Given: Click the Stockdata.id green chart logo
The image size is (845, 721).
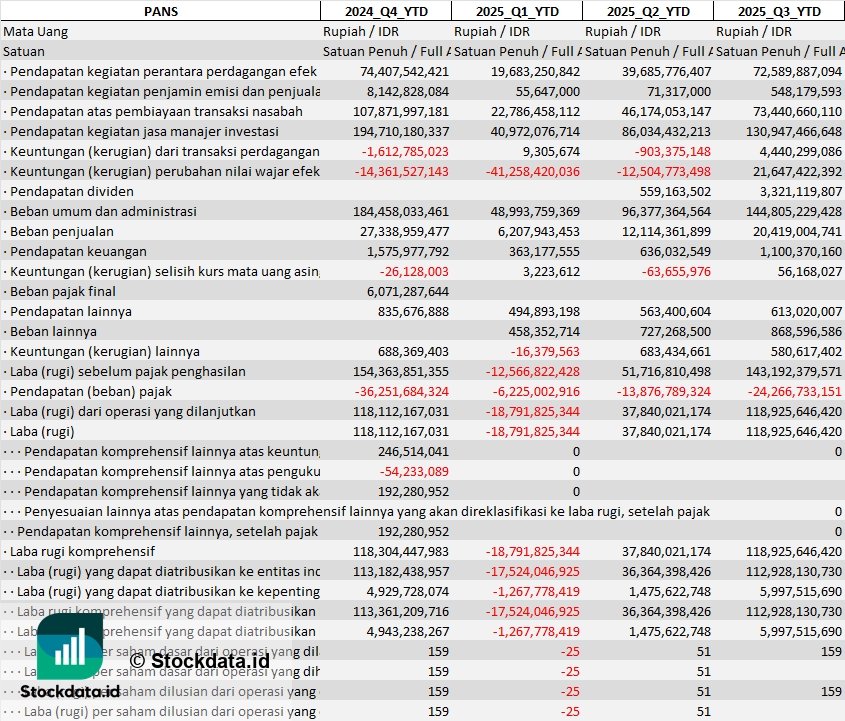Looking at the screenshot, I should click(70, 645).
